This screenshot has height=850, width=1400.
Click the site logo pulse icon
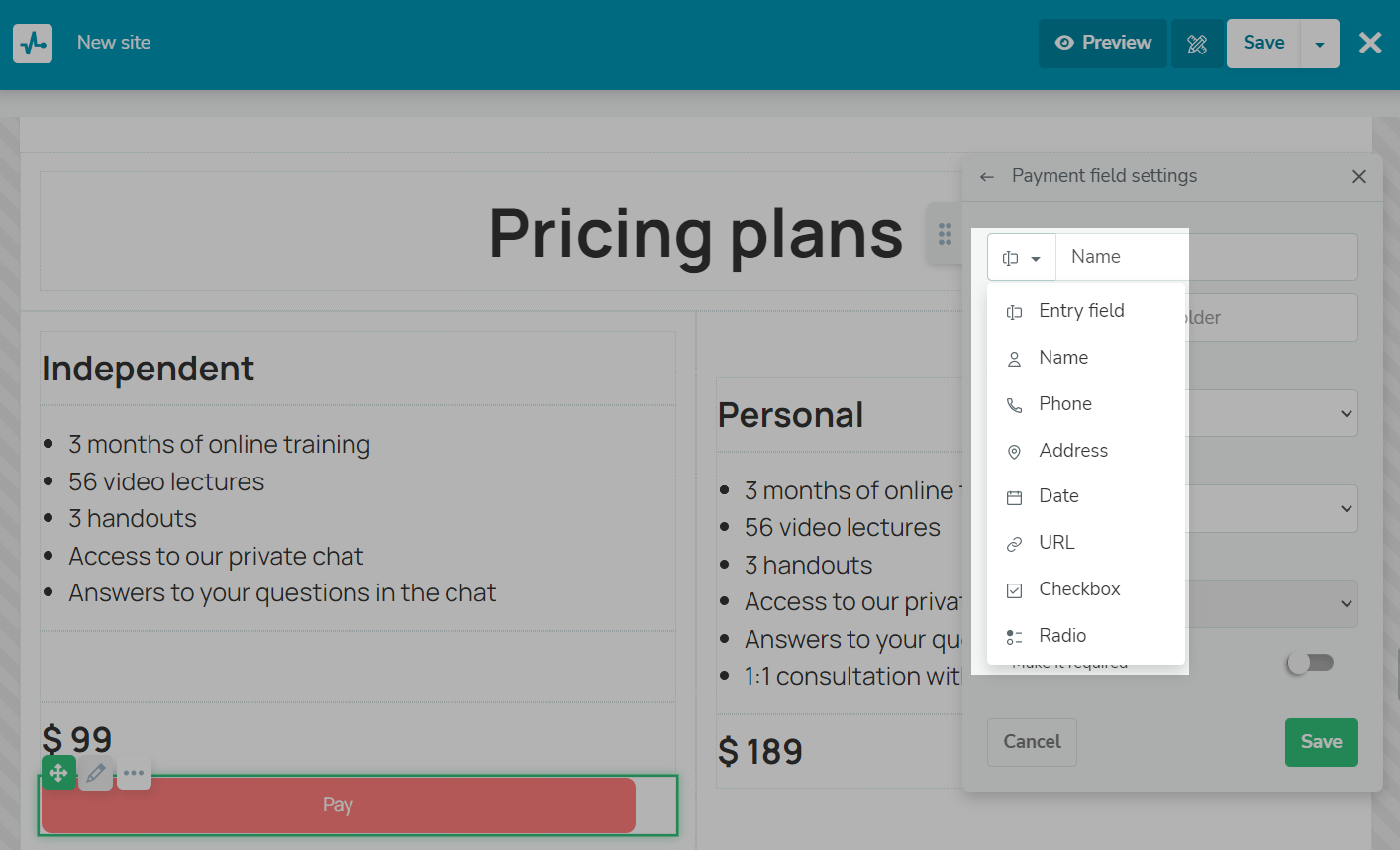click(x=33, y=44)
